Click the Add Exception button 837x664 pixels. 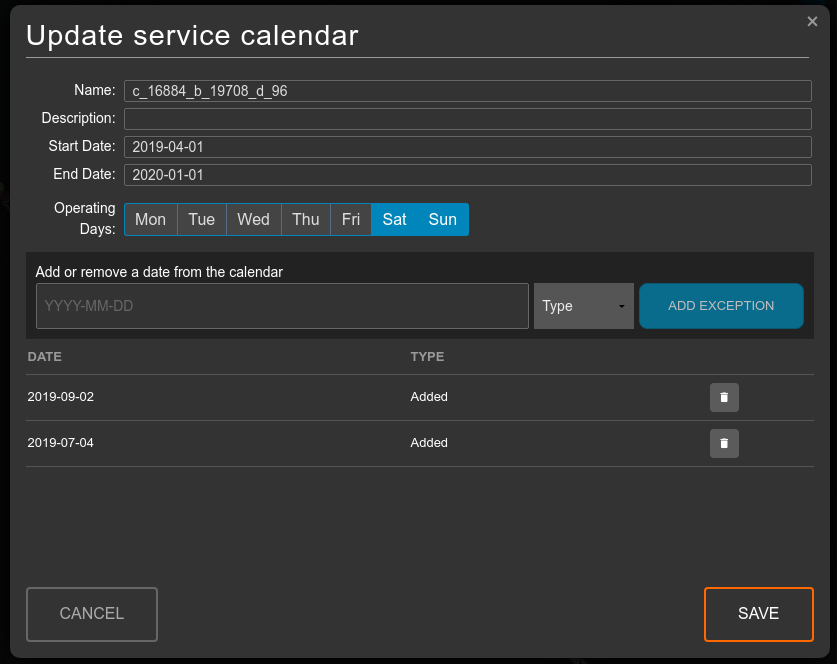click(x=721, y=306)
